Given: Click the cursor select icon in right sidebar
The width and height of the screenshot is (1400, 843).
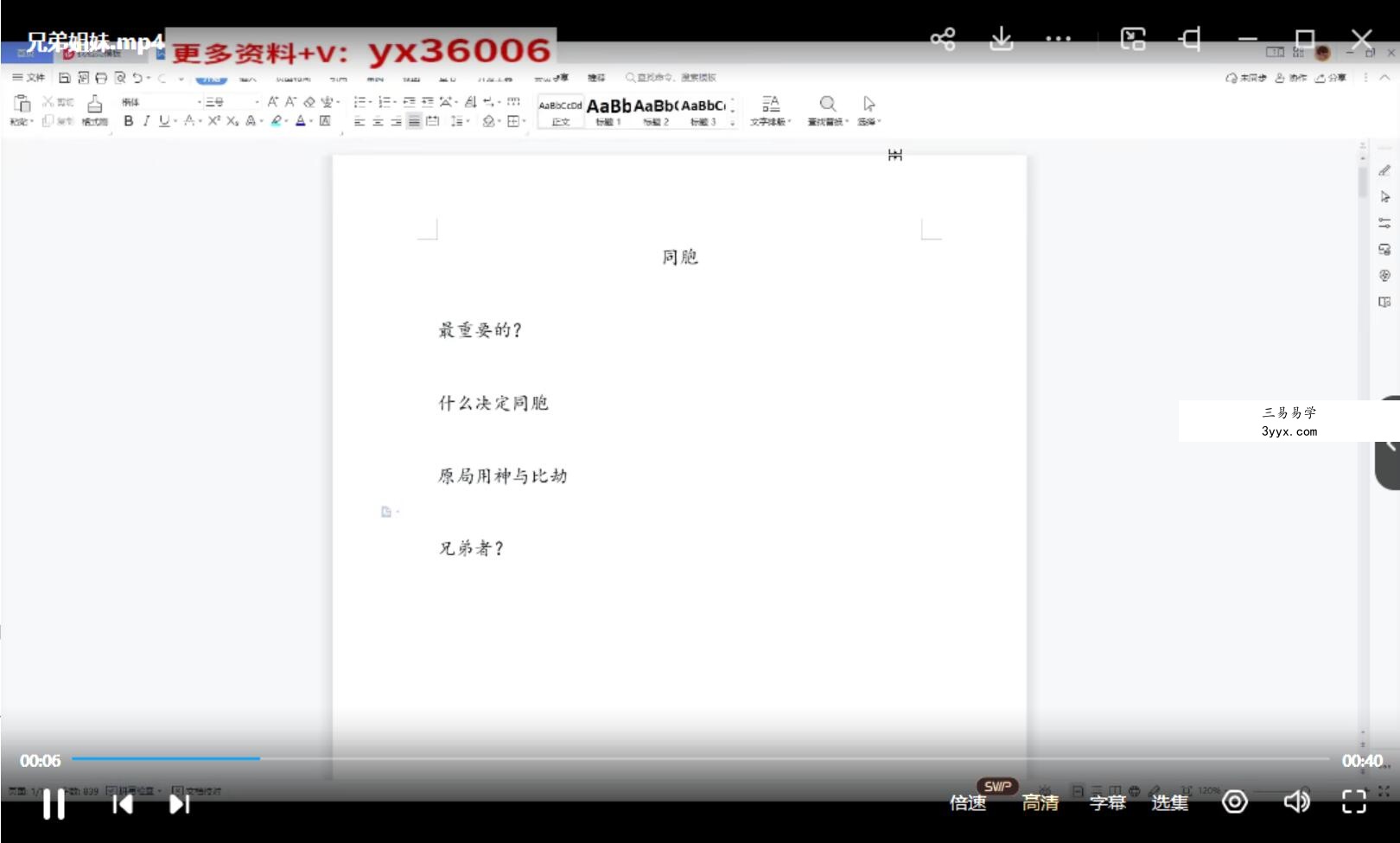Looking at the screenshot, I should [1384, 197].
